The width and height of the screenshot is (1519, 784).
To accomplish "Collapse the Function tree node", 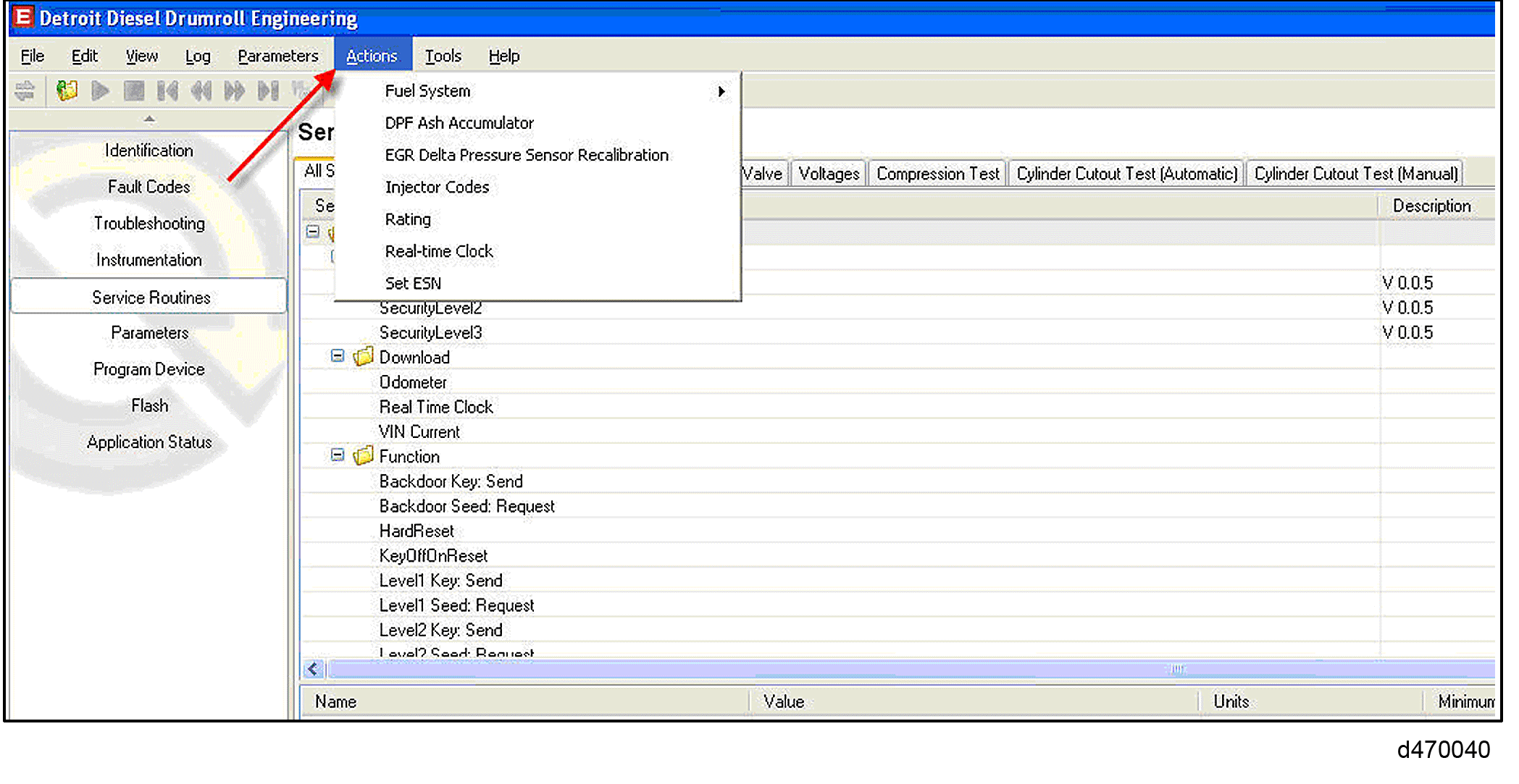I will (x=337, y=455).
